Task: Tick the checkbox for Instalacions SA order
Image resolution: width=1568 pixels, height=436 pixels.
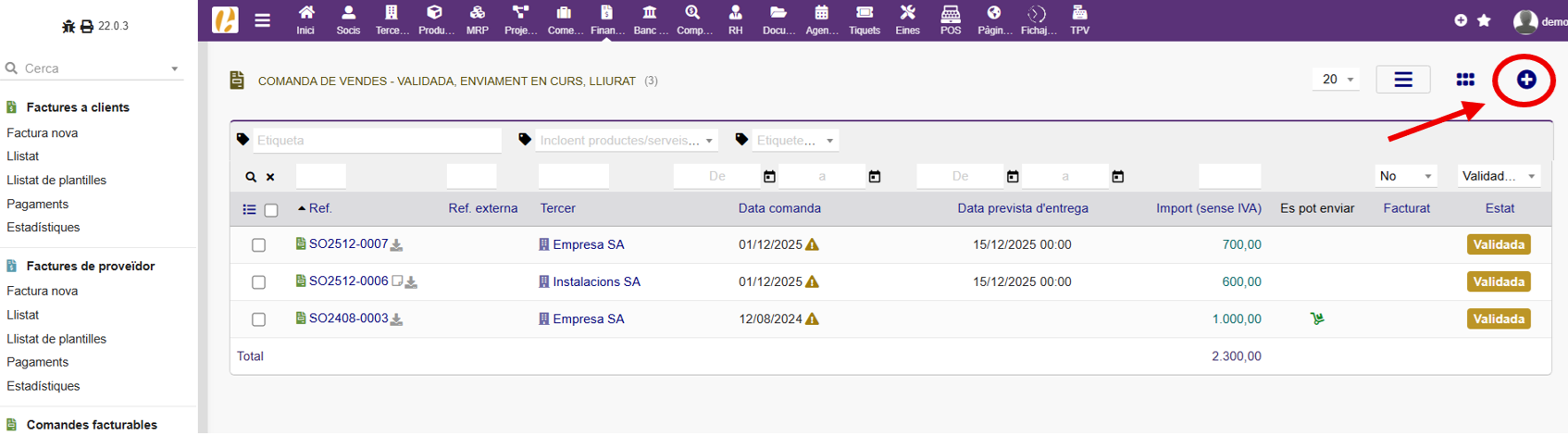Action: tap(258, 282)
